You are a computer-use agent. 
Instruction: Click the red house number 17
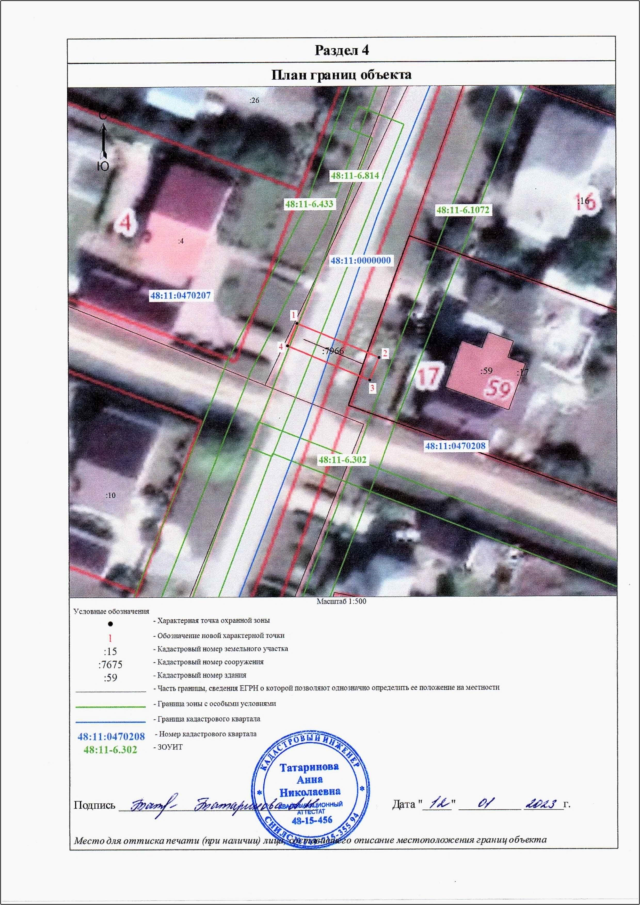[x=429, y=378]
